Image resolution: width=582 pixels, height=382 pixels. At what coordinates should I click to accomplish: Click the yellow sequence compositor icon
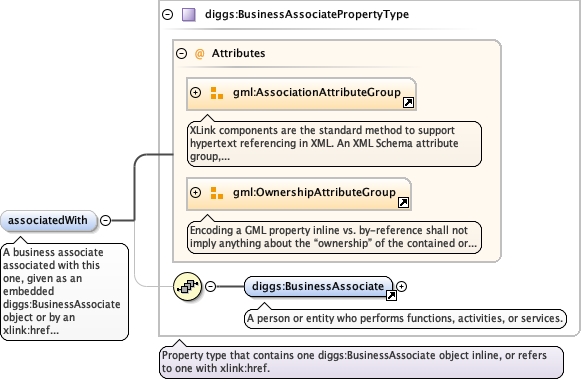[x=187, y=287]
